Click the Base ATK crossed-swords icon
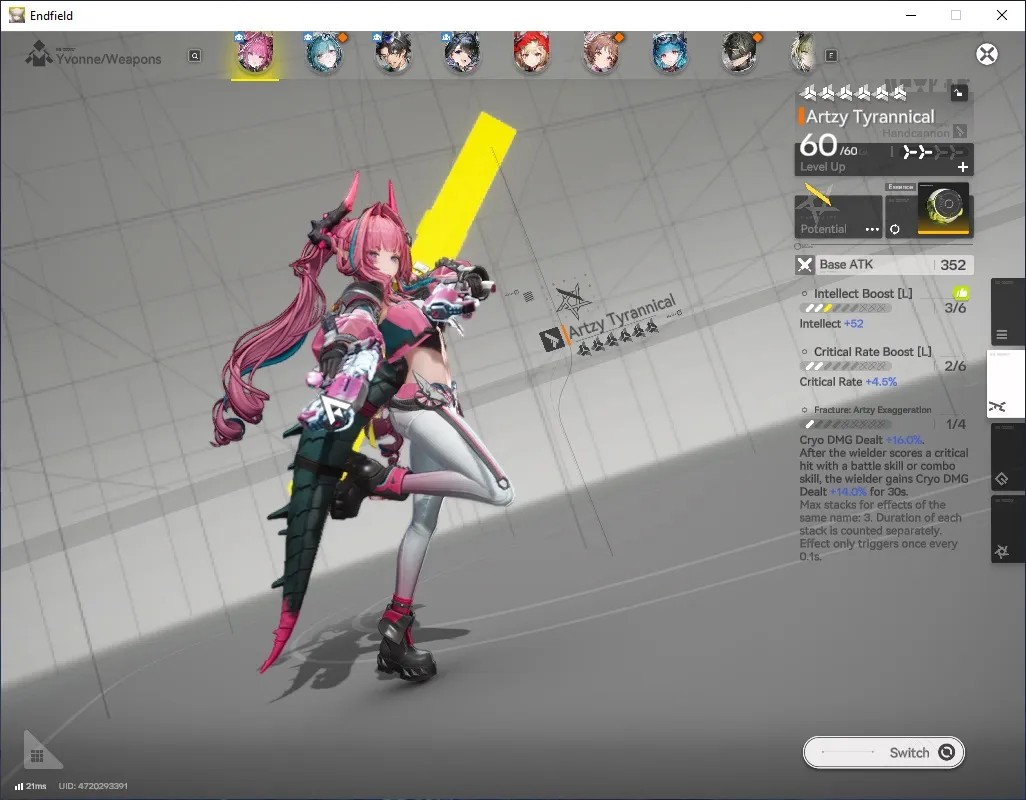Screen dimensions: 1026x800 point(804,265)
